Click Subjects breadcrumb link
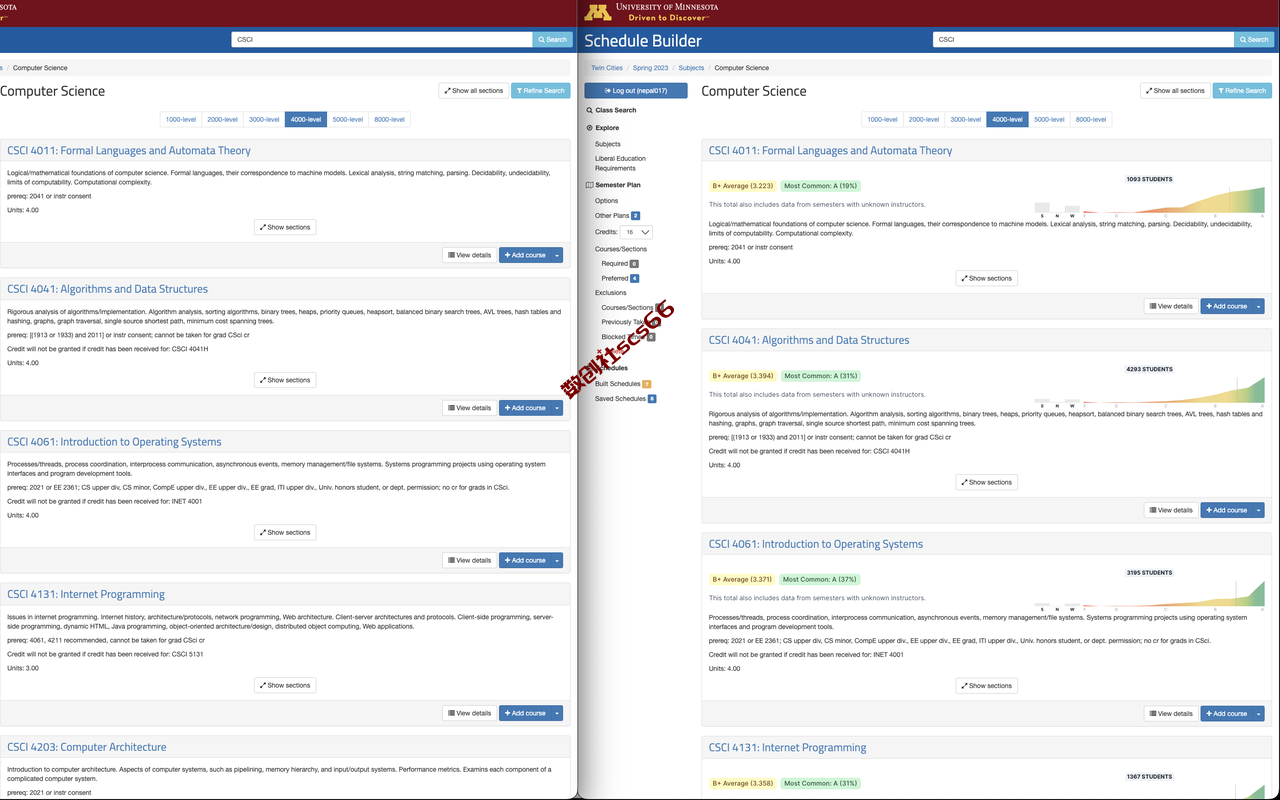1280x800 pixels. 691,68
